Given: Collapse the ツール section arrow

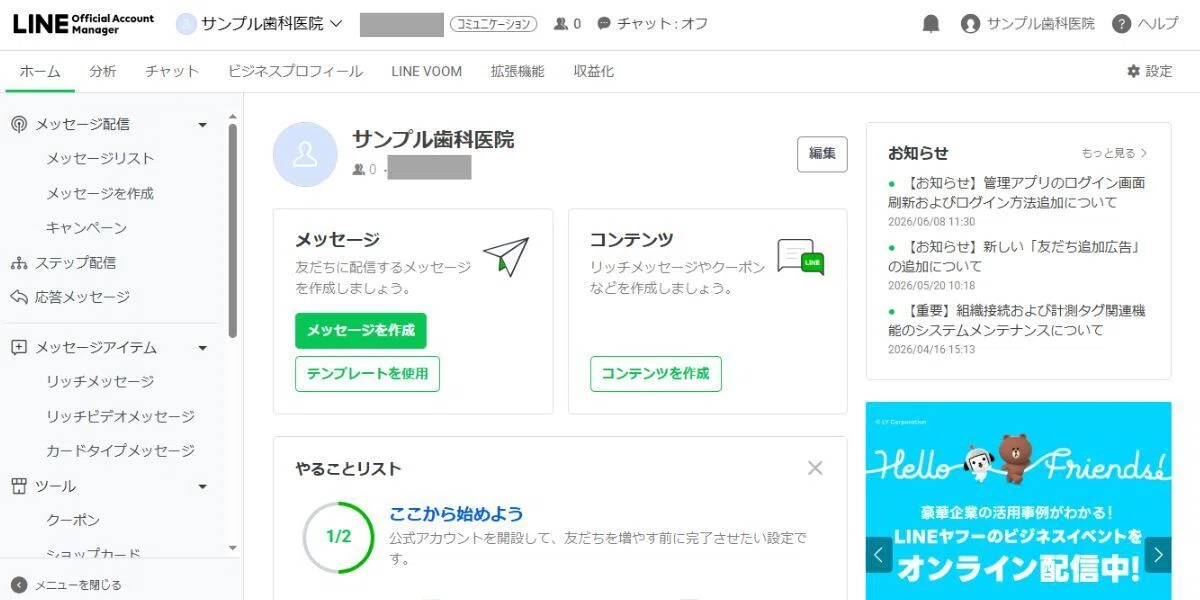Looking at the screenshot, I should [203, 487].
